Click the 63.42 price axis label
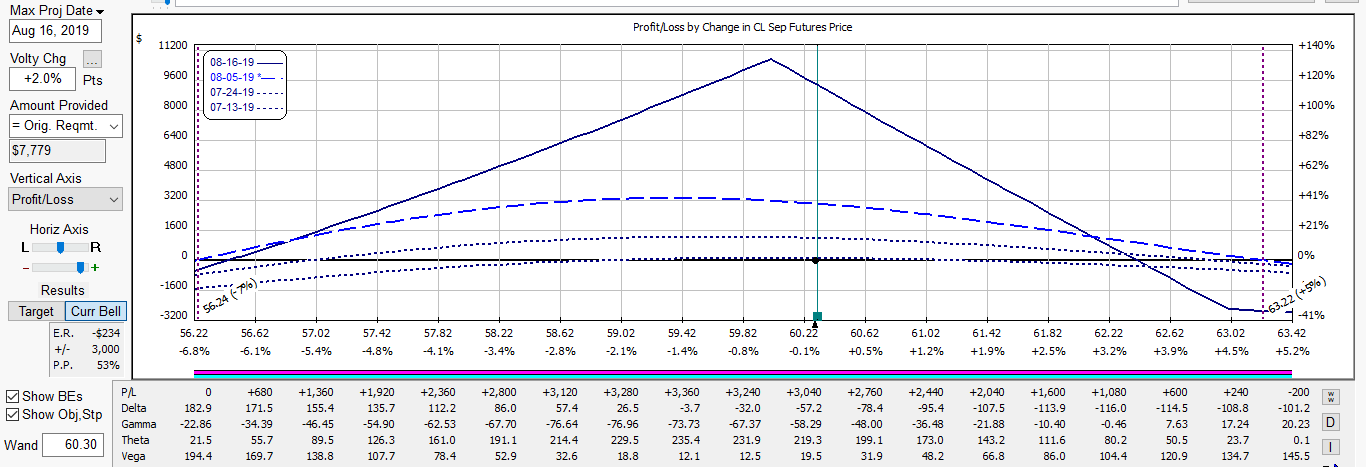Screen dimensions: 1366x467 [x=1291, y=333]
